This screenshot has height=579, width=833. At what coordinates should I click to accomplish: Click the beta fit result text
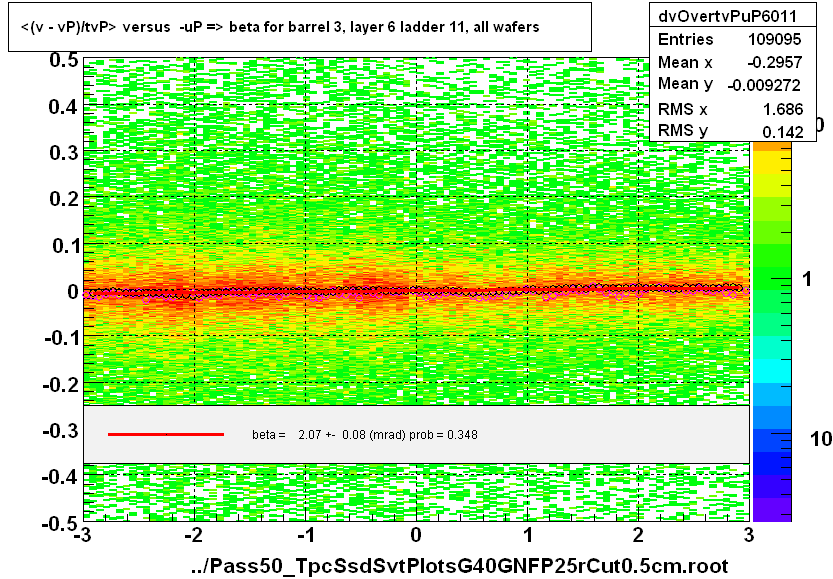pos(364,435)
